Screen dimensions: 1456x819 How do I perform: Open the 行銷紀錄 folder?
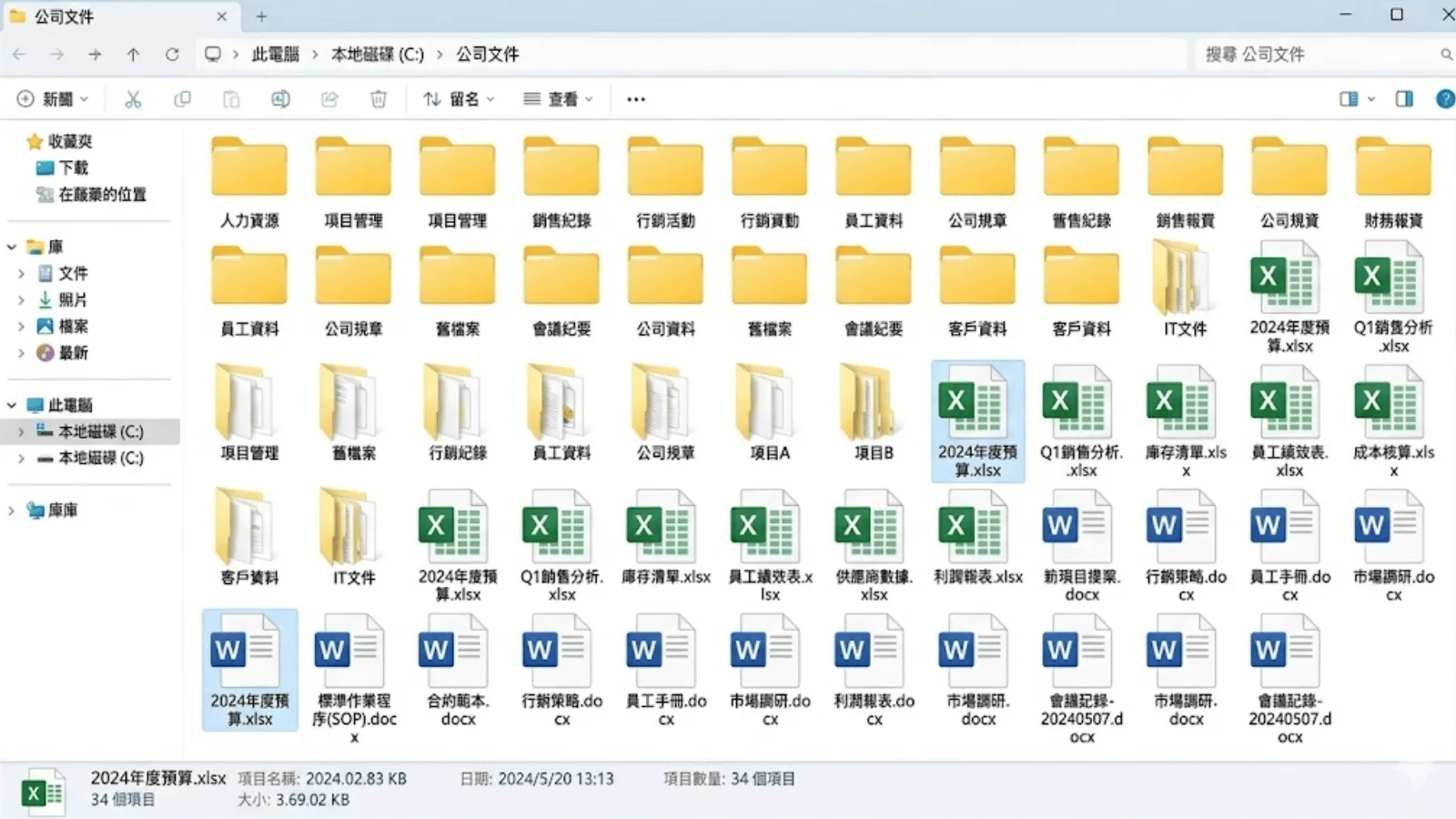[458, 411]
